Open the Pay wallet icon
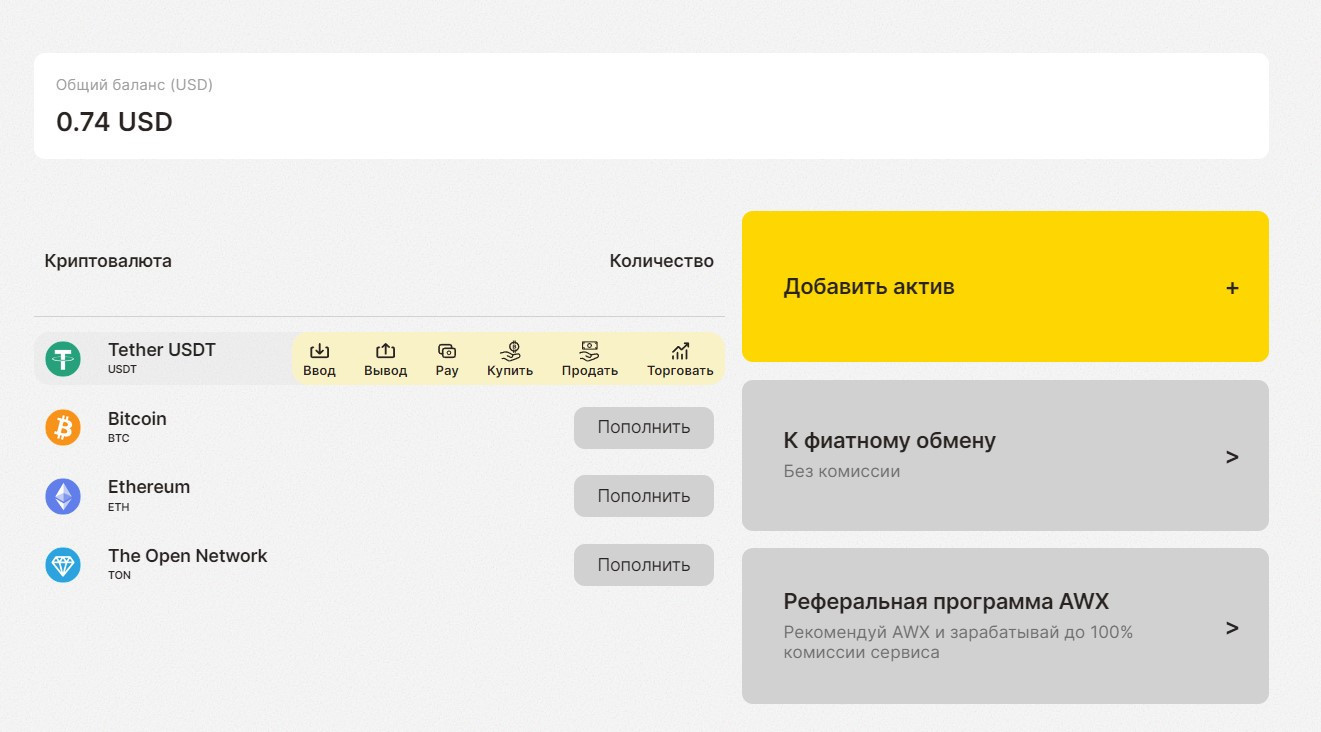The width and height of the screenshot is (1321, 732). [447, 352]
